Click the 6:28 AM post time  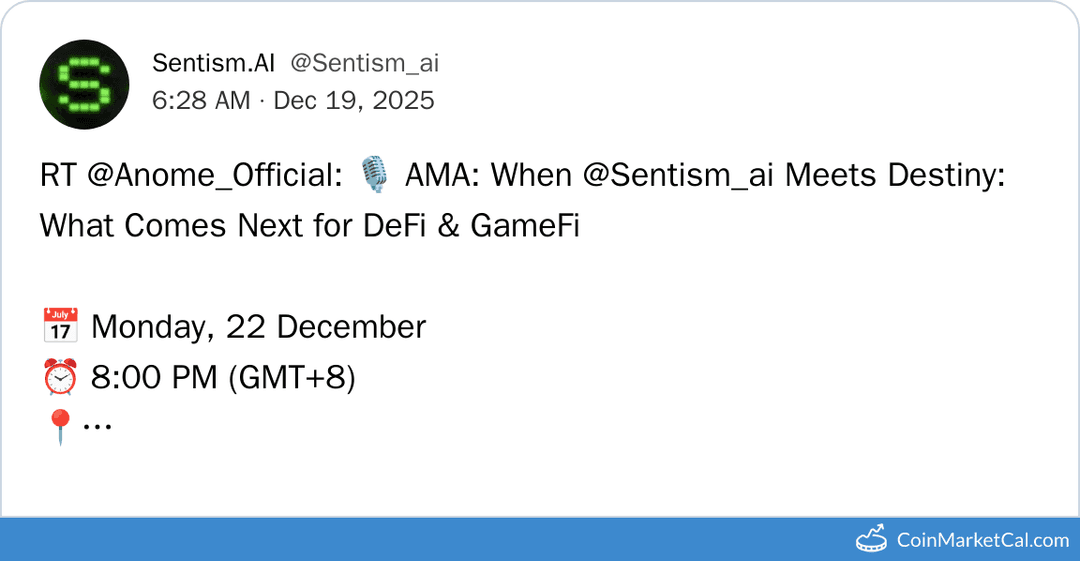(x=201, y=100)
